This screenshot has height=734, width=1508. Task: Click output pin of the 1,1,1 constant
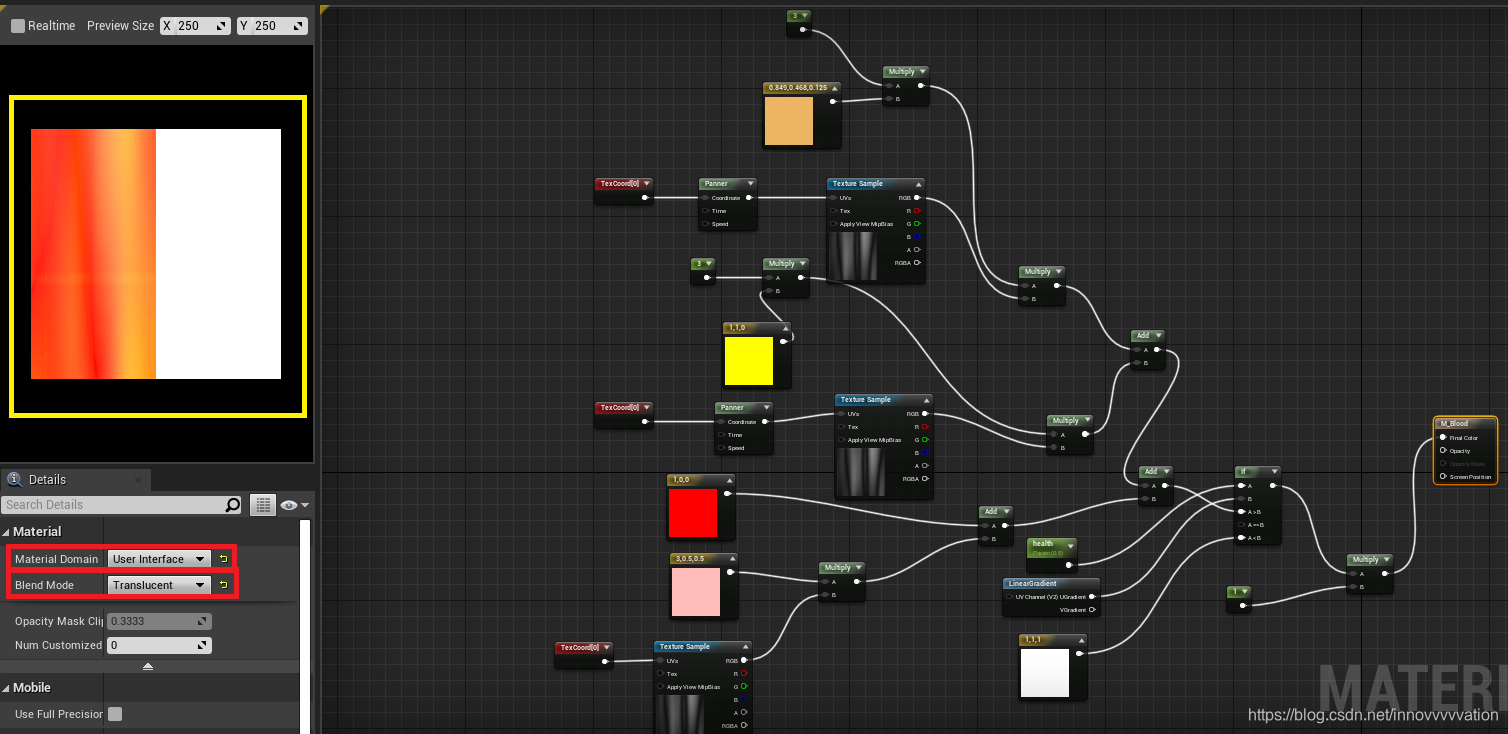point(1080,653)
